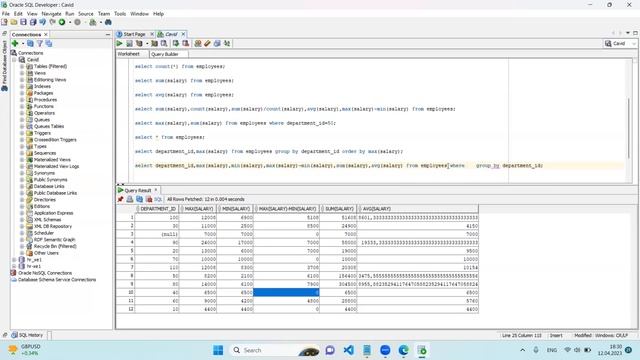Expand the Tables (Filtered) node
Viewport: 640px width, 360px height.
point(22,66)
